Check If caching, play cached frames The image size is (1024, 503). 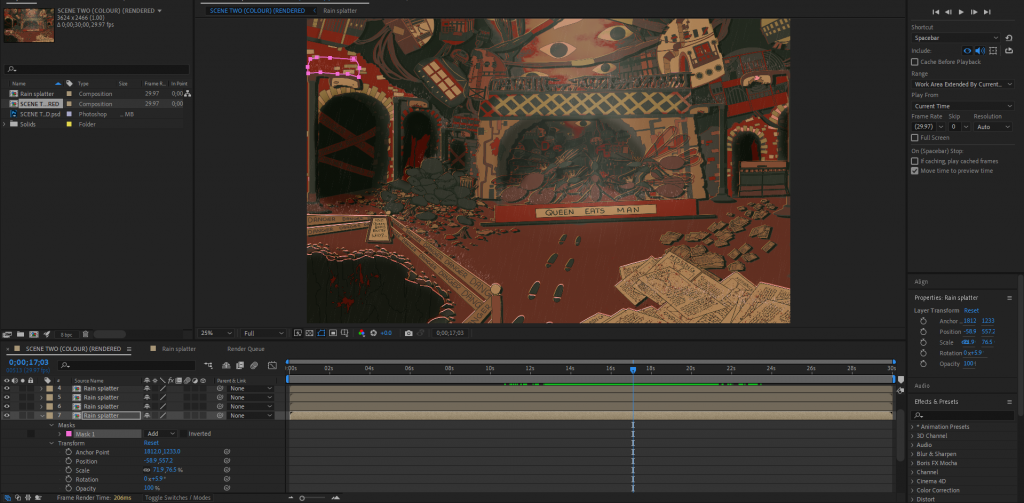914,161
